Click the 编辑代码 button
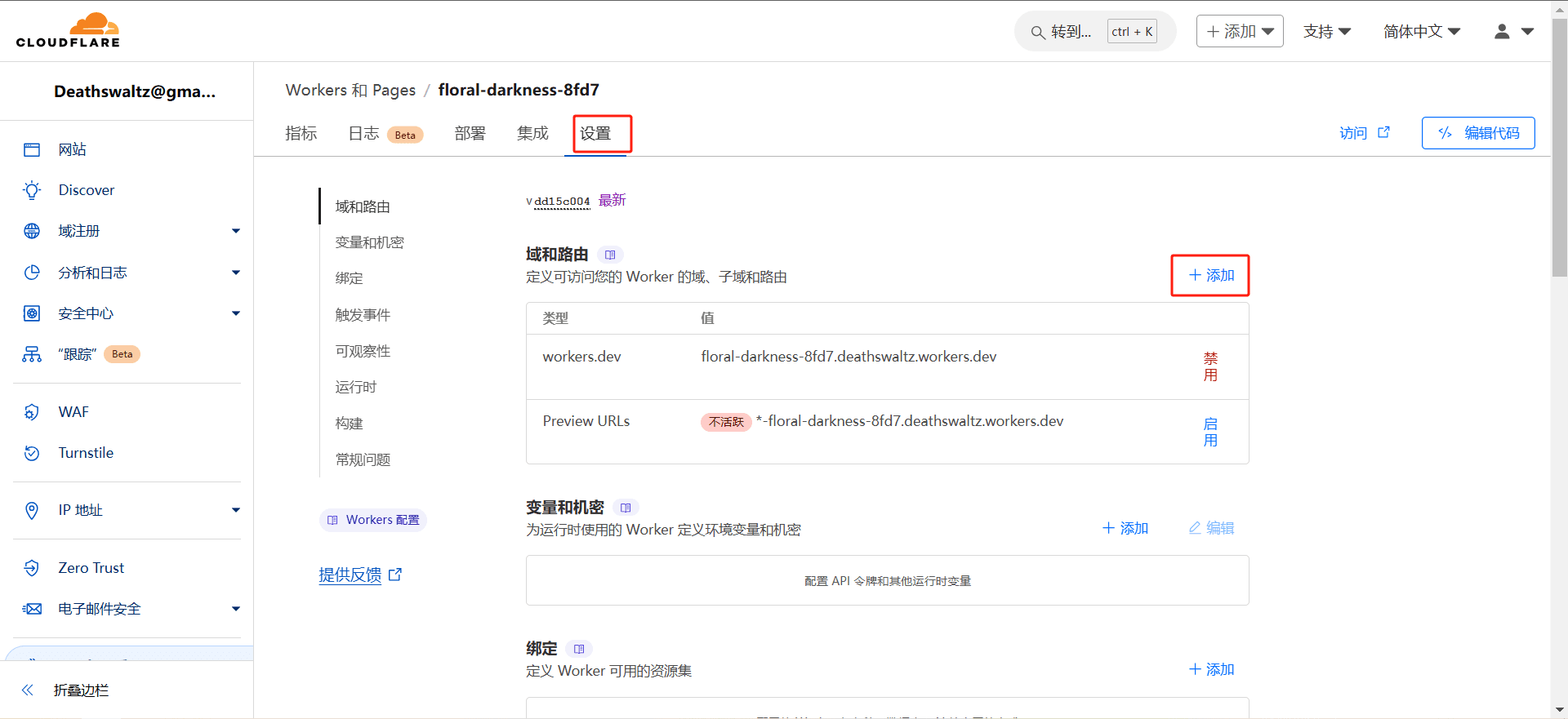The width and height of the screenshot is (1568, 719). tap(1477, 133)
